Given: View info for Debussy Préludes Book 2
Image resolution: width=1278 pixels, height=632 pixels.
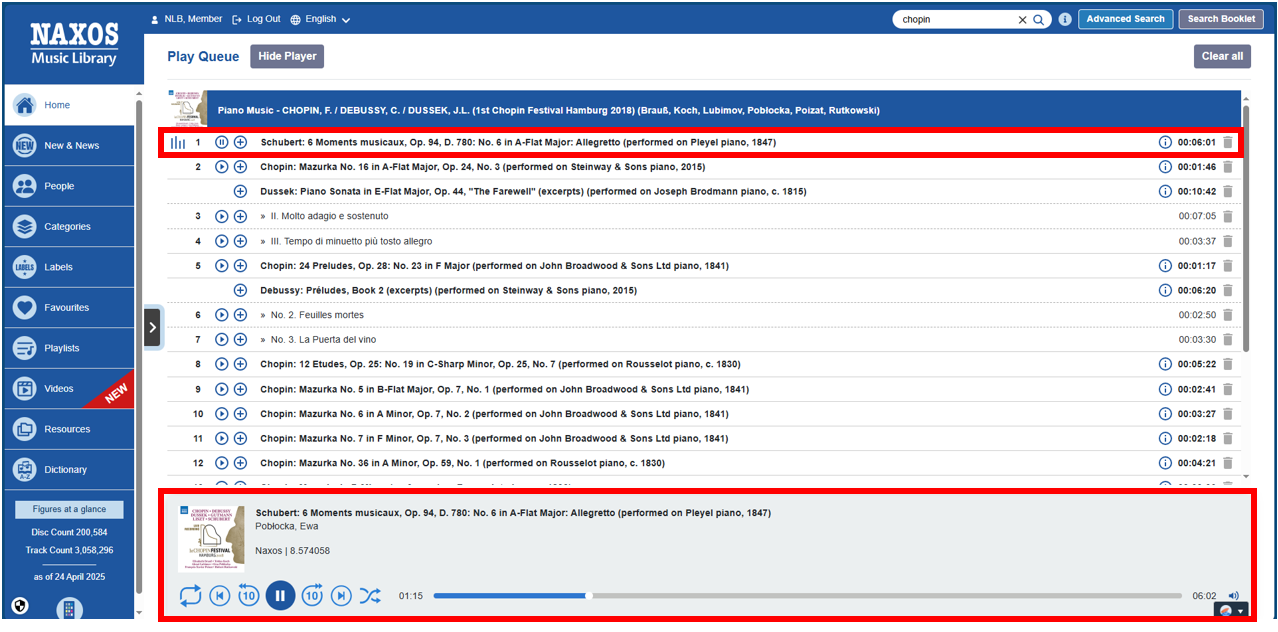Looking at the screenshot, I should [1165, 290].
